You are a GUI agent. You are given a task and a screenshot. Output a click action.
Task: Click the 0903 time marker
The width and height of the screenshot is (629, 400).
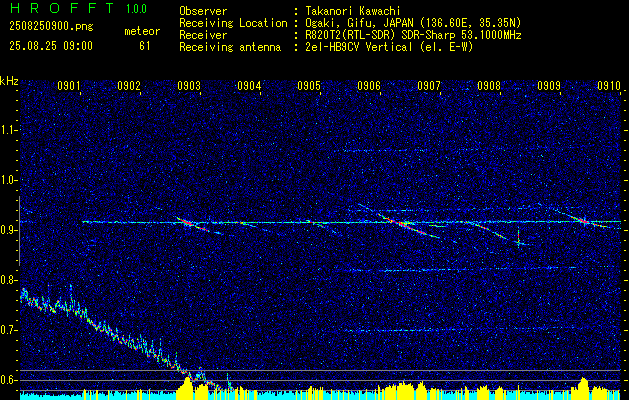pos(189,86)
